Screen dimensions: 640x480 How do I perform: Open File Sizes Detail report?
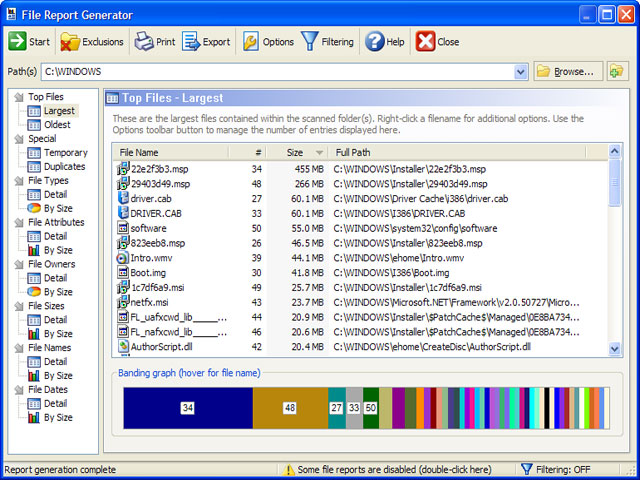(x=56, y=320)
